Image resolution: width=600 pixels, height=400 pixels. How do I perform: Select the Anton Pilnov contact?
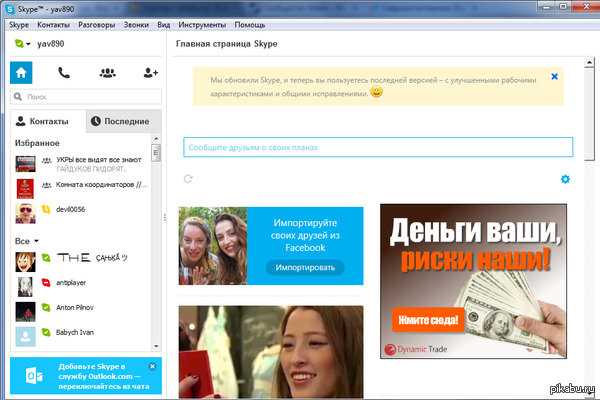(x=81, y=312)
